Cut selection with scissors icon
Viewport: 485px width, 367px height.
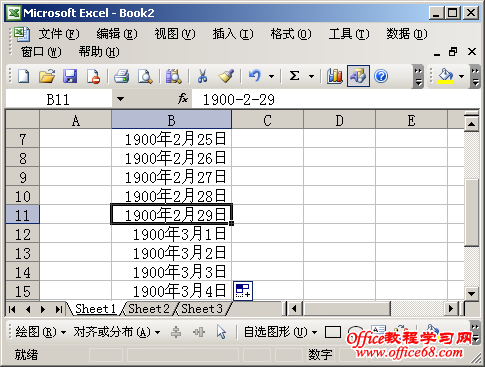(202, 76)
